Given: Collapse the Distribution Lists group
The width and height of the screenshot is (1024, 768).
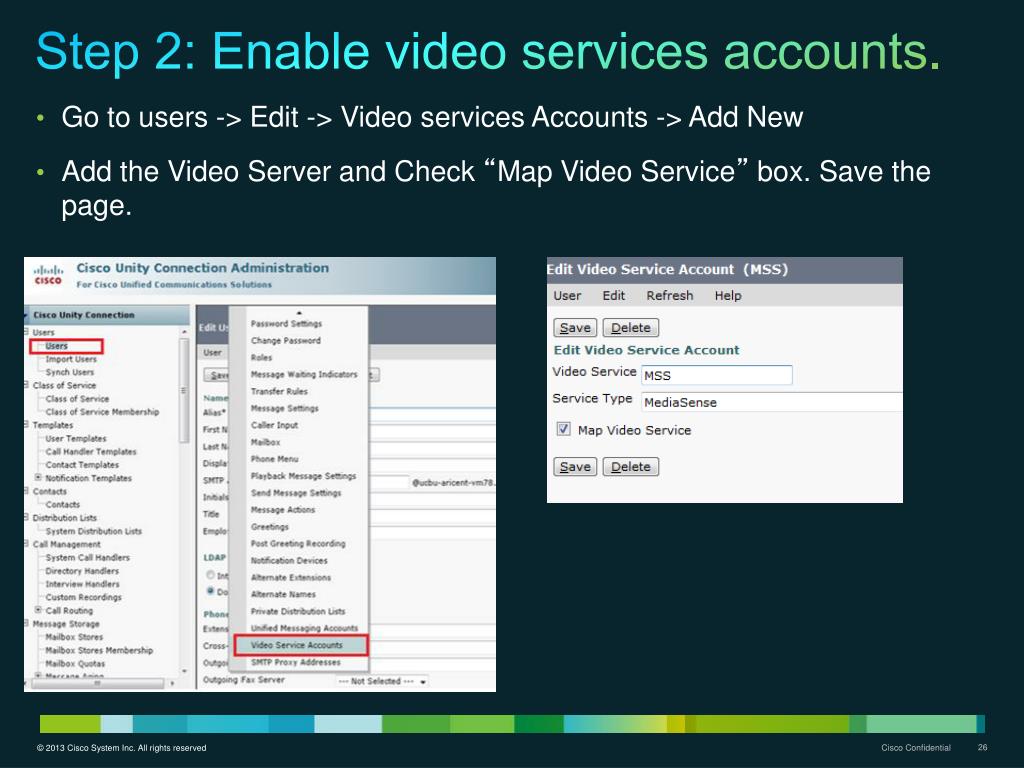Looking at the screenshot, I should (27, 517).
